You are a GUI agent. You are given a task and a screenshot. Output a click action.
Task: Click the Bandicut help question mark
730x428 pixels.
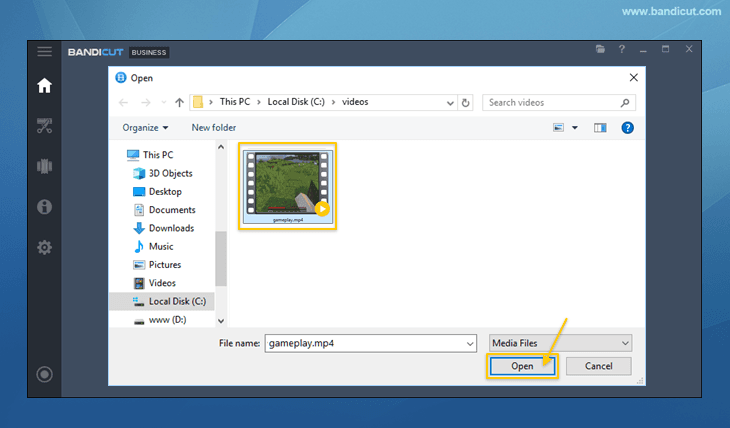tap(621, 49)
